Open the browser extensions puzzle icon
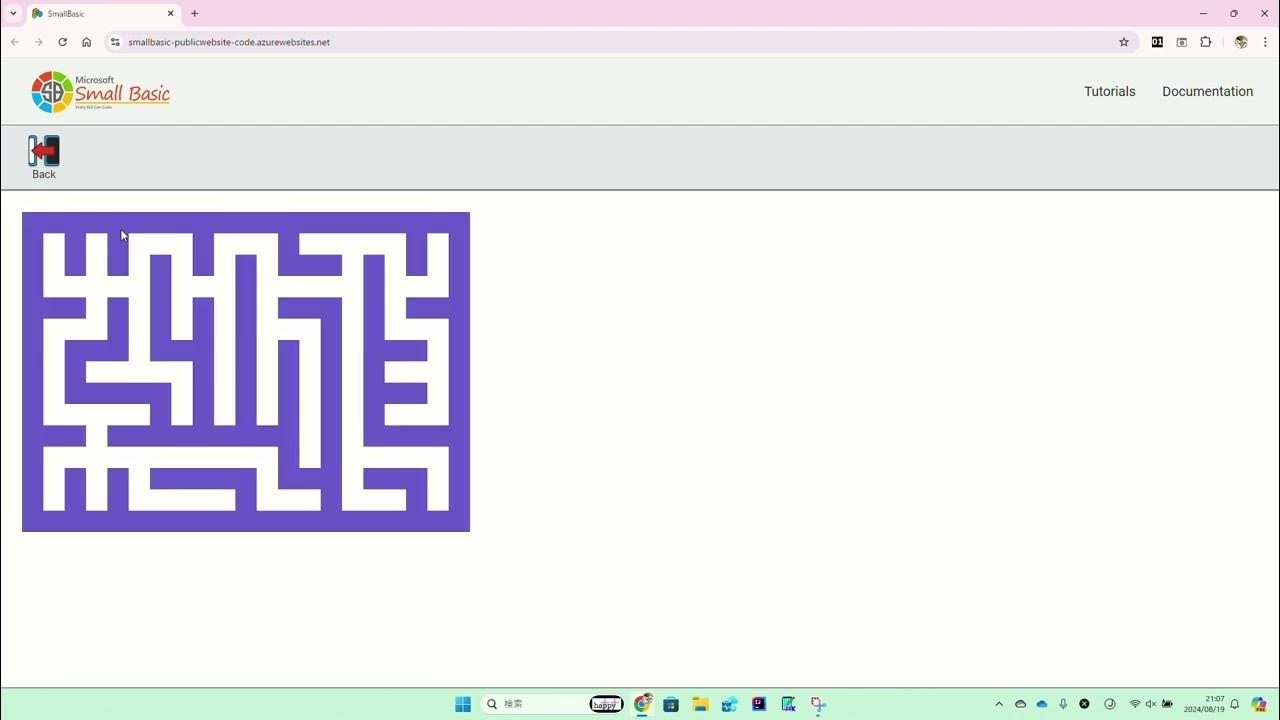 click(1205, 42)
